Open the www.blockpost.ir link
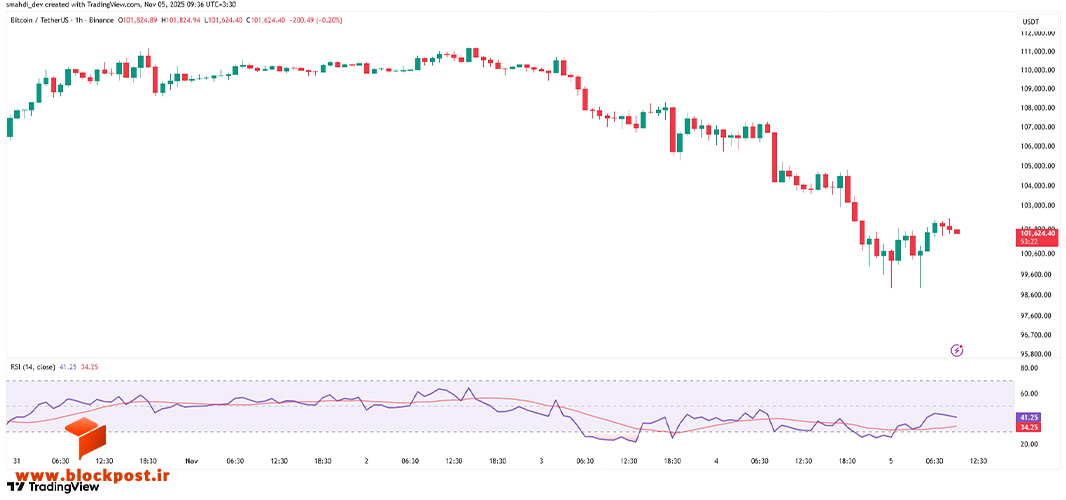The height and width of the screenshot is (500, 1066). [86, 471]
